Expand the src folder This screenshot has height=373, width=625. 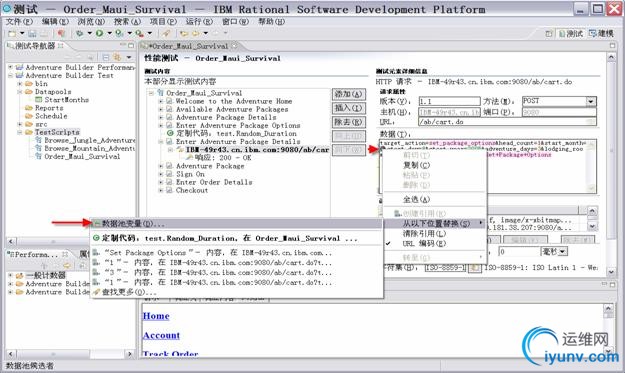[20, 124]
